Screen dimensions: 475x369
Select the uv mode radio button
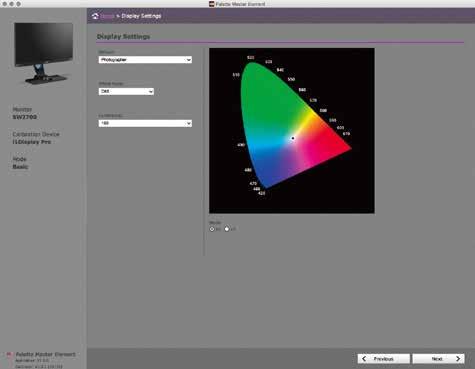pyautogui.click(x=227, y=229)
